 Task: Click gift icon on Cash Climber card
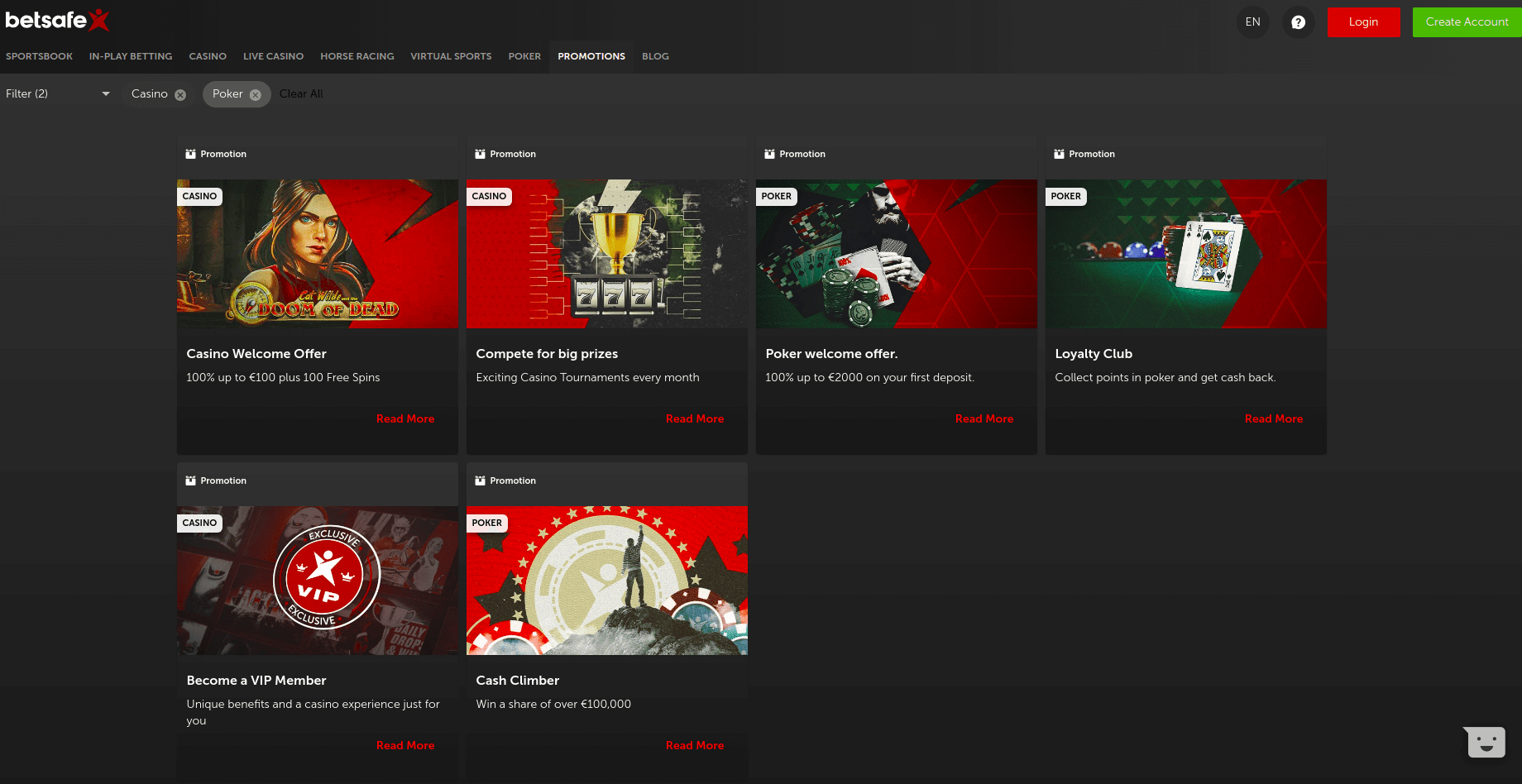[481, 480]
